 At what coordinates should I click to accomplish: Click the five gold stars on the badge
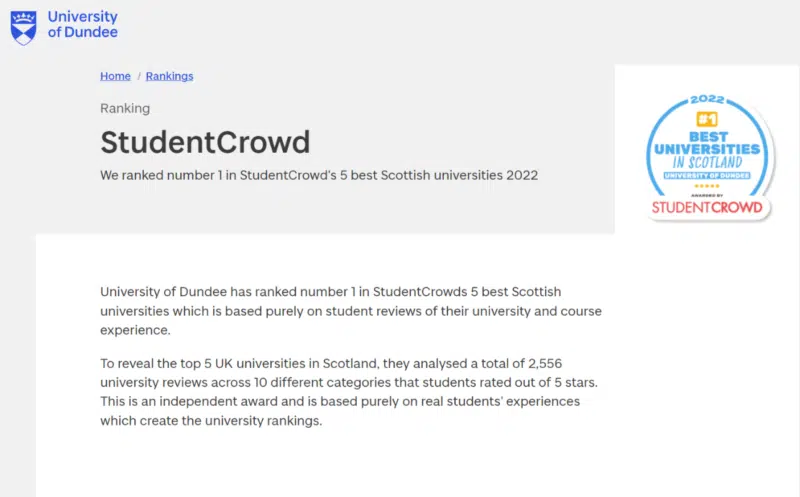pyautogui.click(x=707, y=185)
